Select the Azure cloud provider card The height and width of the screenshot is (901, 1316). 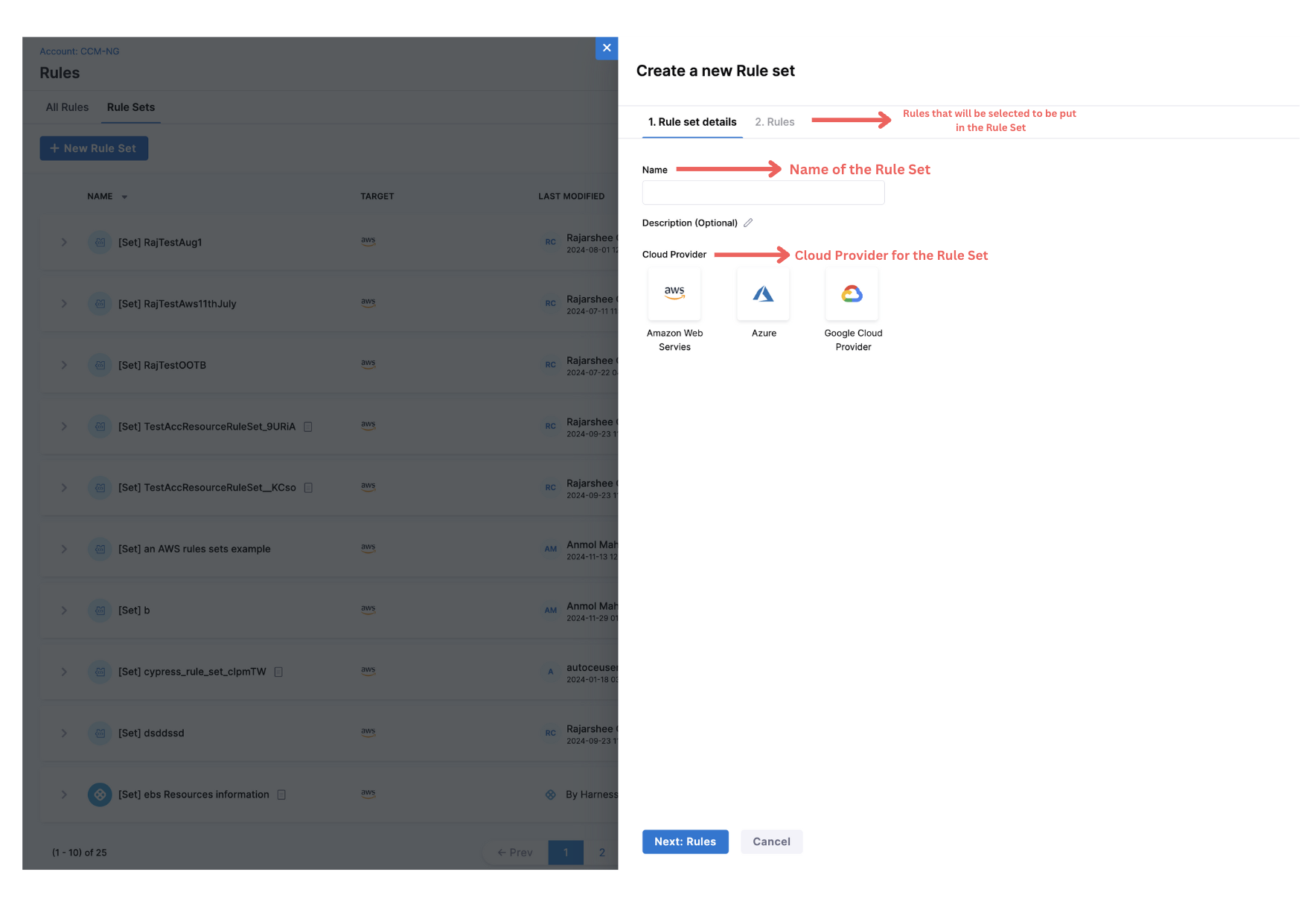point(763,295)
